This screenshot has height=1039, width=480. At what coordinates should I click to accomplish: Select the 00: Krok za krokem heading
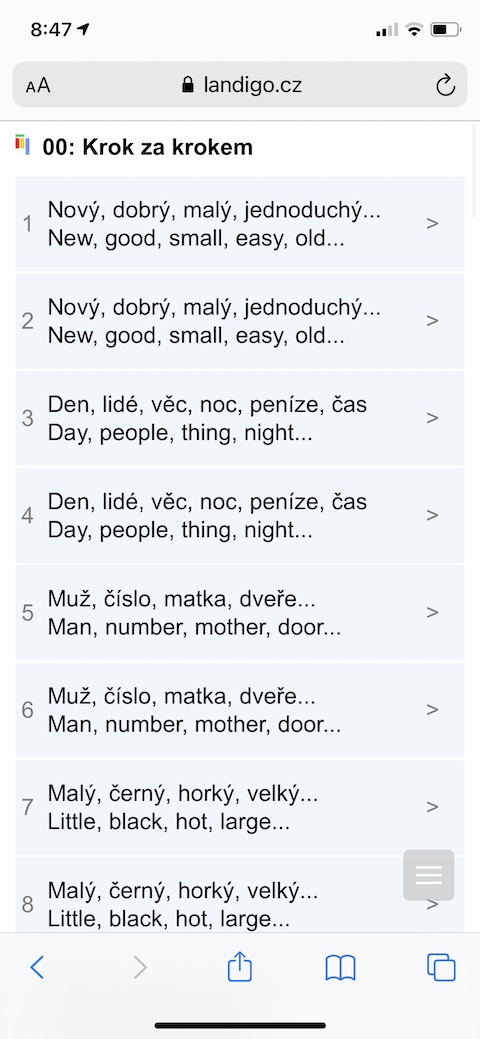coord(147,146)
